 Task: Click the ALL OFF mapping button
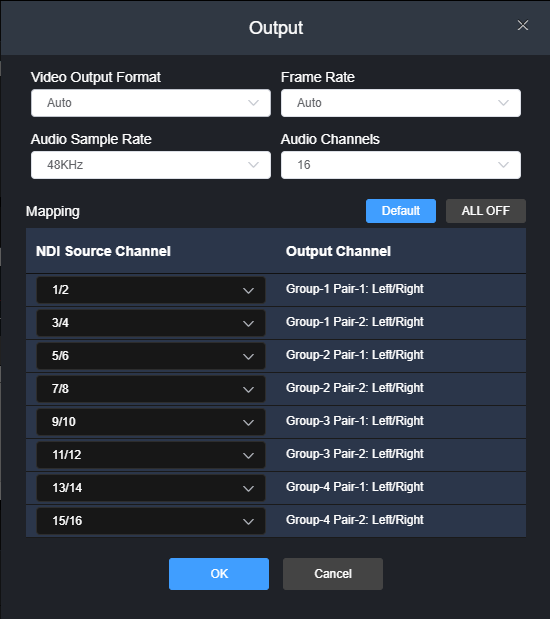click(486, 211)
